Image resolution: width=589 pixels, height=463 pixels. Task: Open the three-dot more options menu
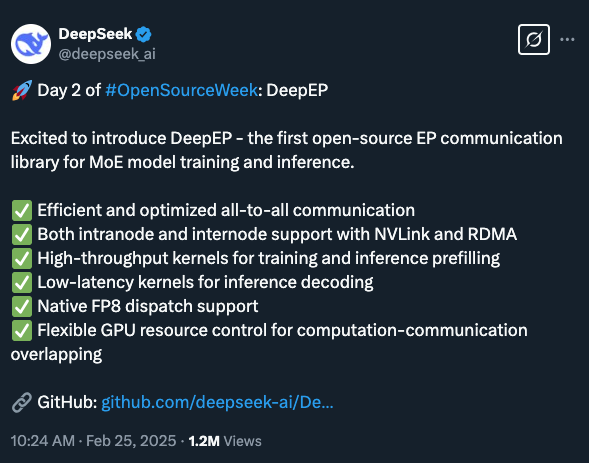pyautogui.click(x=567, y=39)
